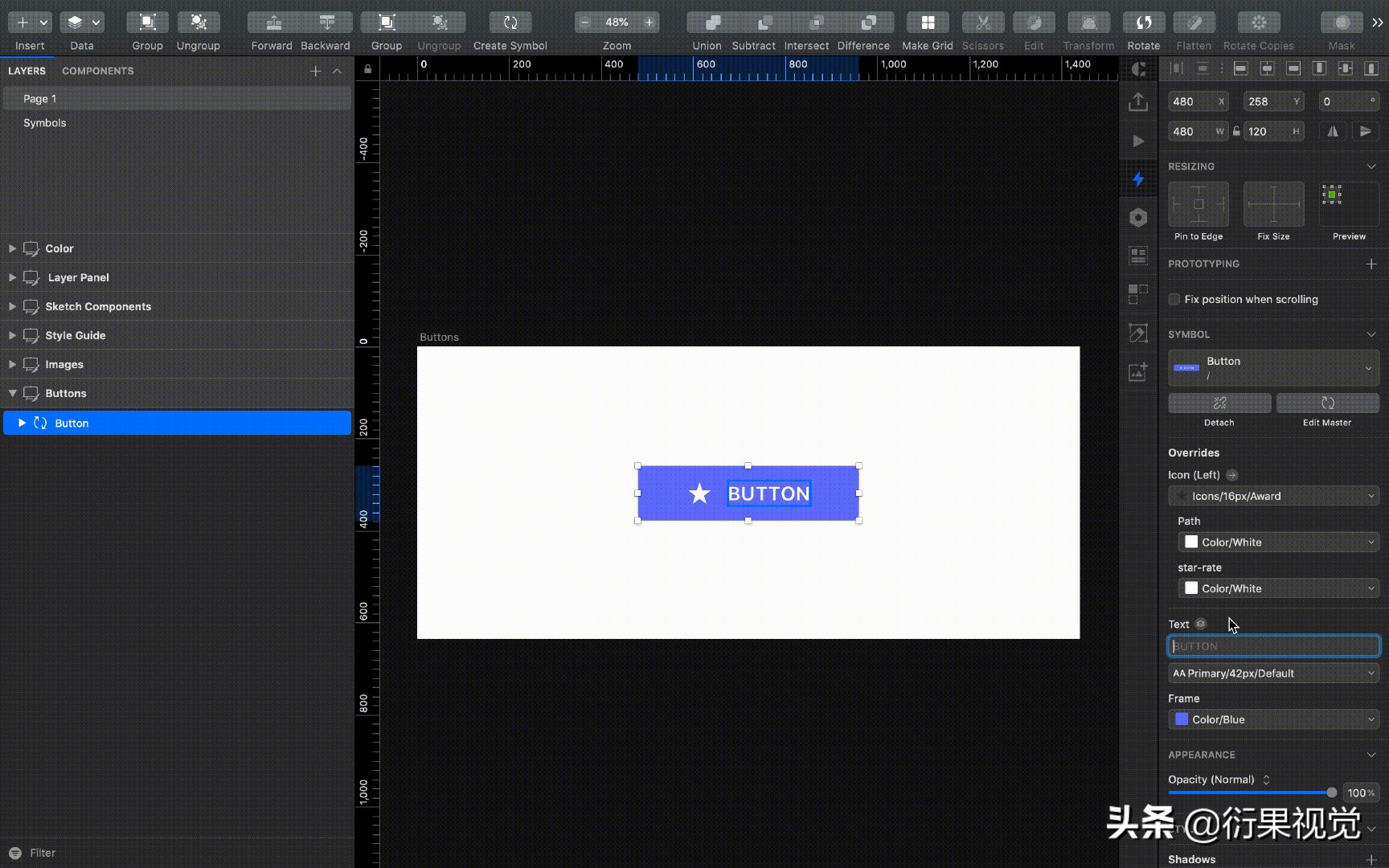Collapse the Resizing section
The width and height of the screenshot is (1389, 868).
click(x=1371, y=166)
